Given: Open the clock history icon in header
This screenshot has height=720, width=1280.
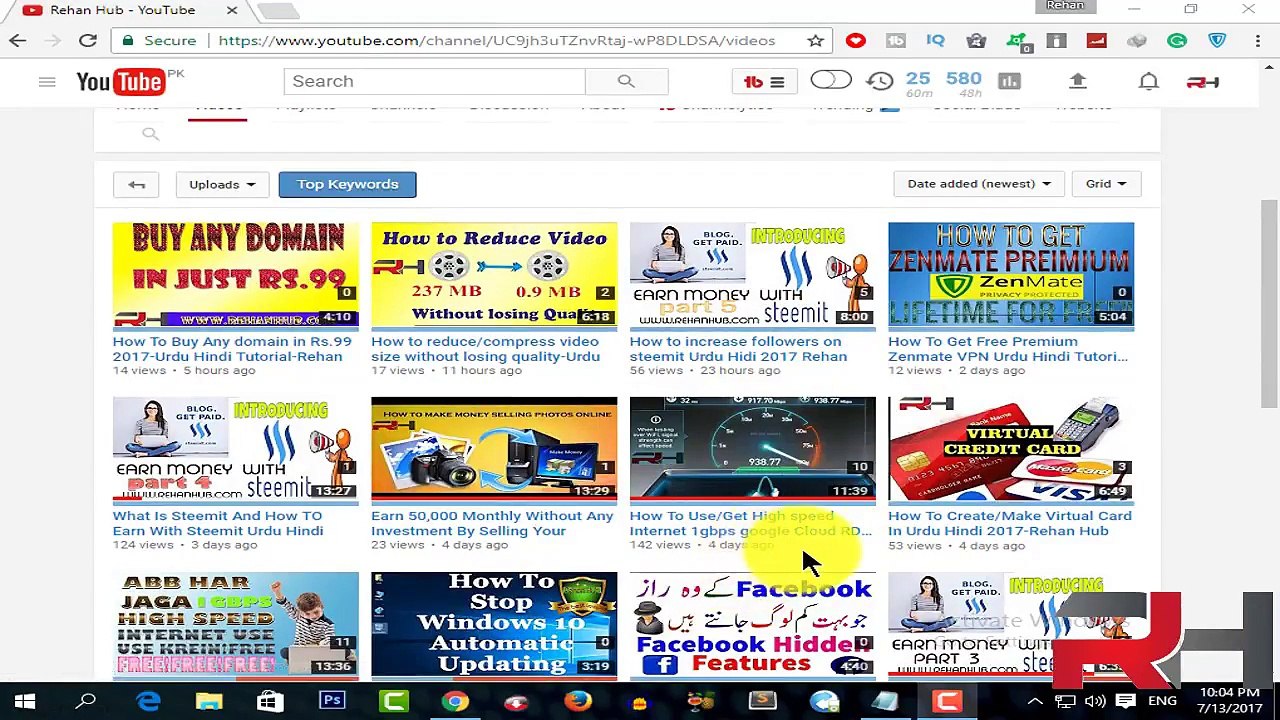Looking at the screenshot, I should click(880, 81).
